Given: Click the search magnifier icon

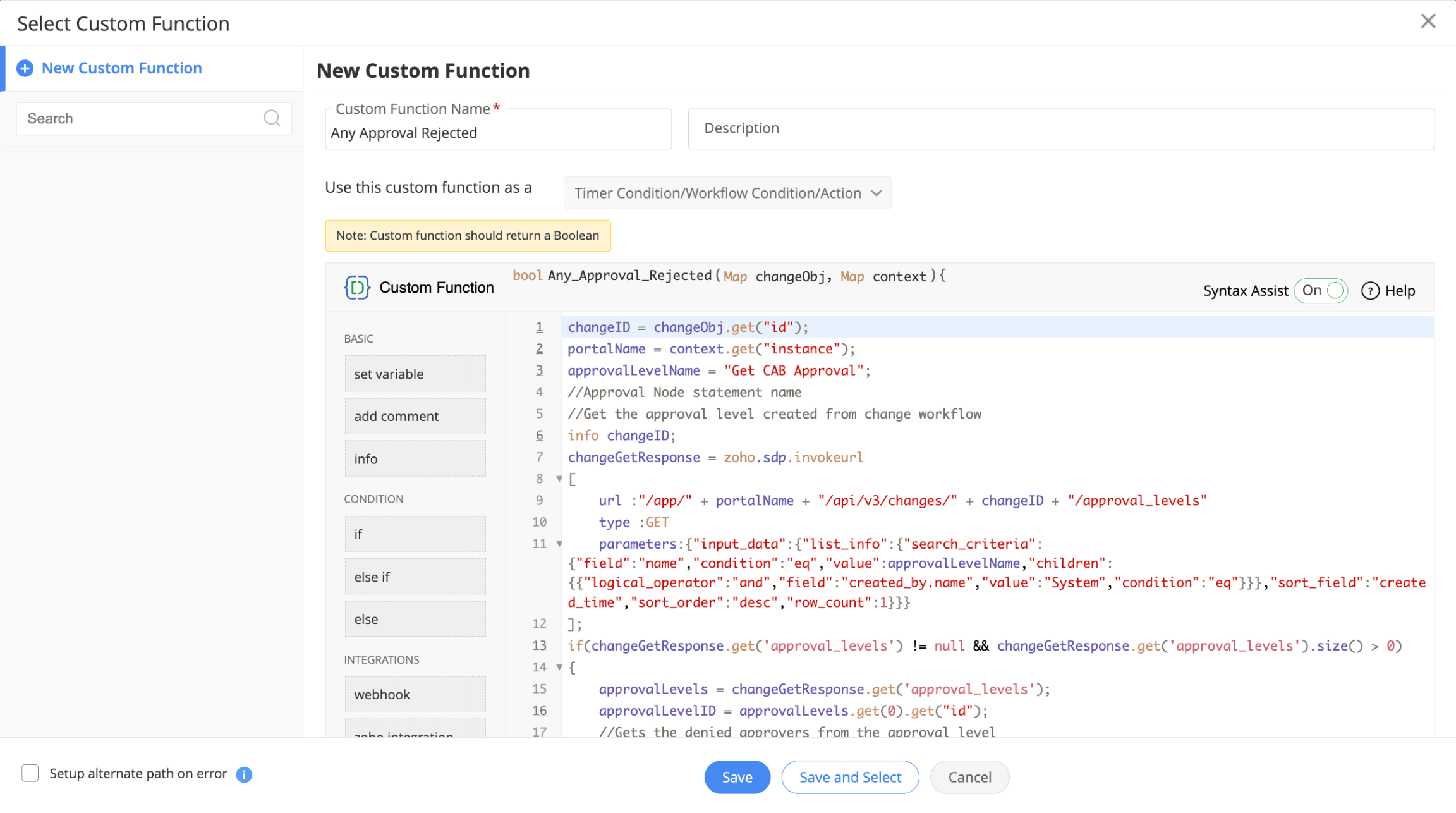Looking at the screenshot, I should [x=272, y=118].
